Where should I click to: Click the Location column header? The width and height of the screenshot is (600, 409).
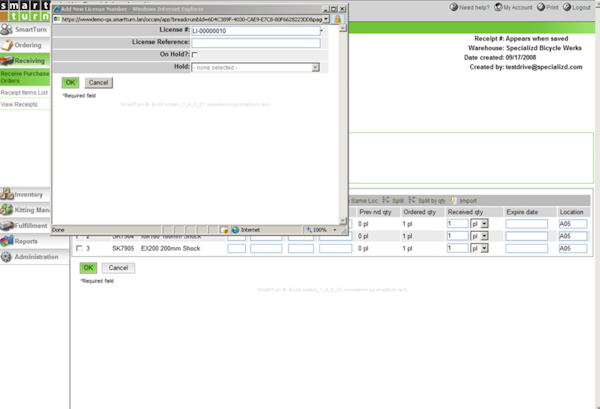pyautogui.click(x=571, y=212)
